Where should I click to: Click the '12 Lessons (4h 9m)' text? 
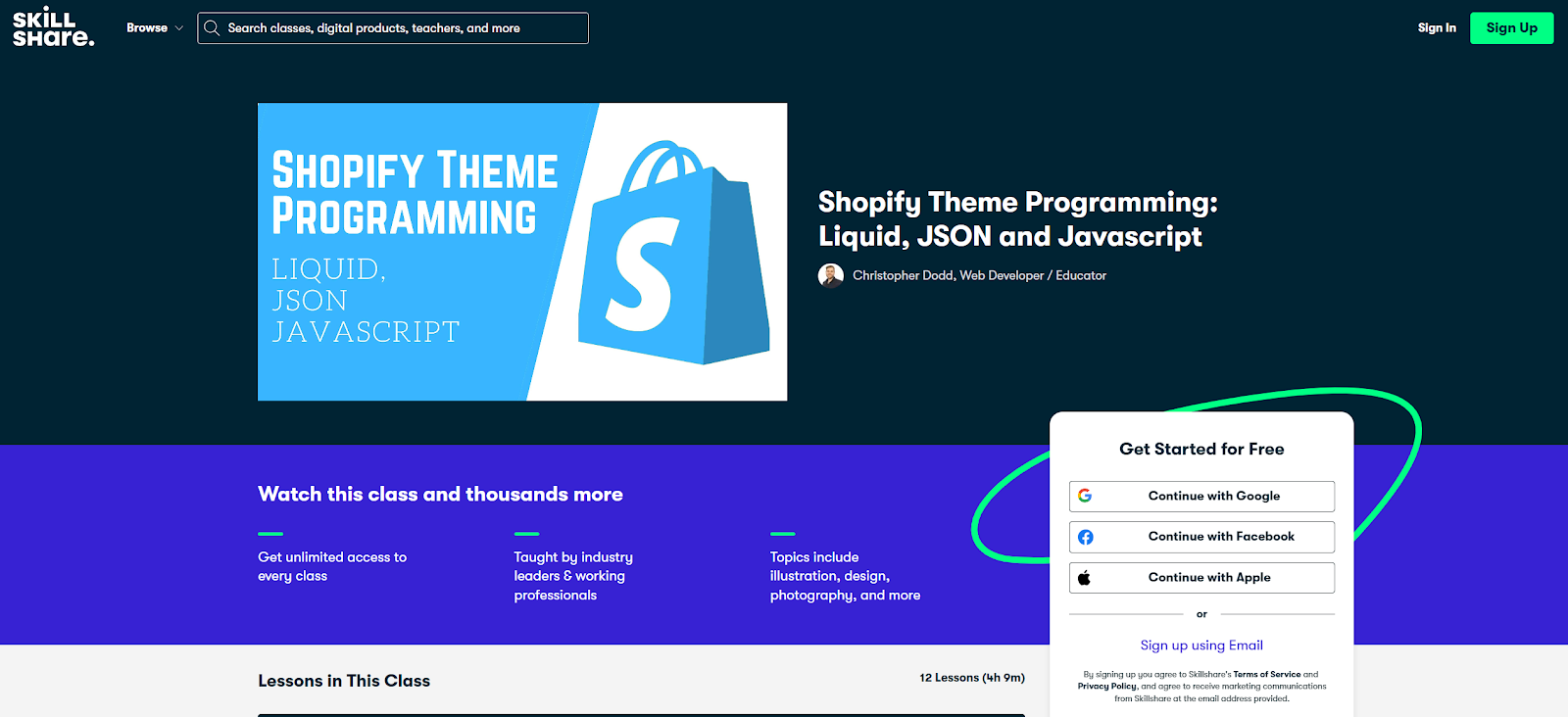coord(972,678)
